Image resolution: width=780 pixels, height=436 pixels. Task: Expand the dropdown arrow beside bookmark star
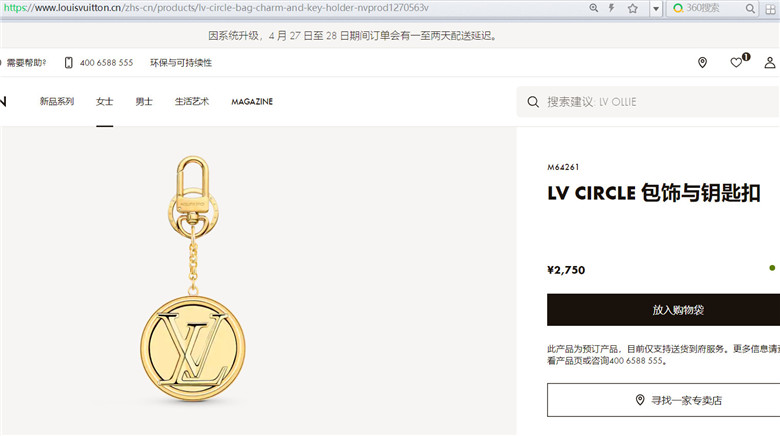click(x=656, y=8)
